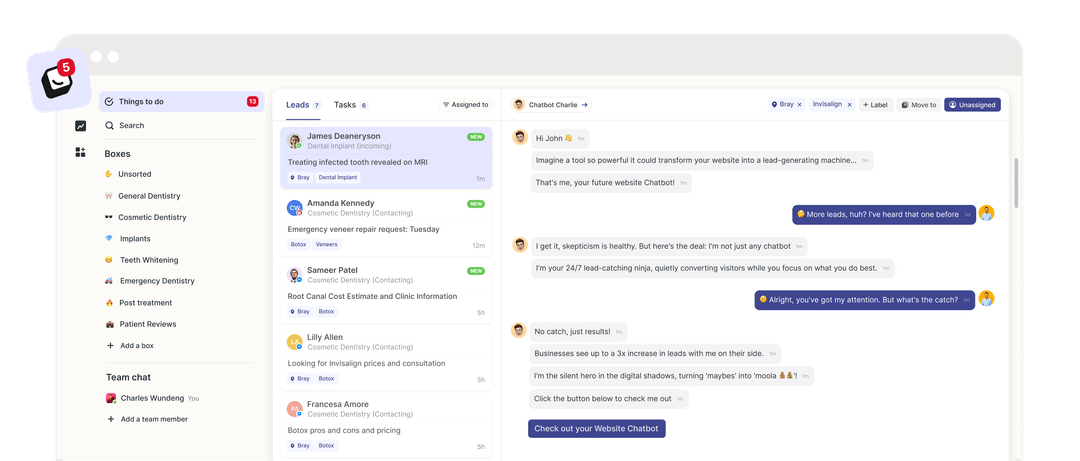
Task: Click the Unassigned assignee button
Action: pyautogui.click(x=972, y=105)
